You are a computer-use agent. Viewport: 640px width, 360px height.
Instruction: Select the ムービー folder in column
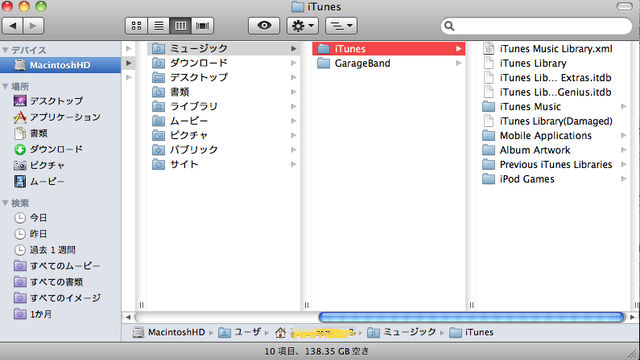tap(224, 121)
